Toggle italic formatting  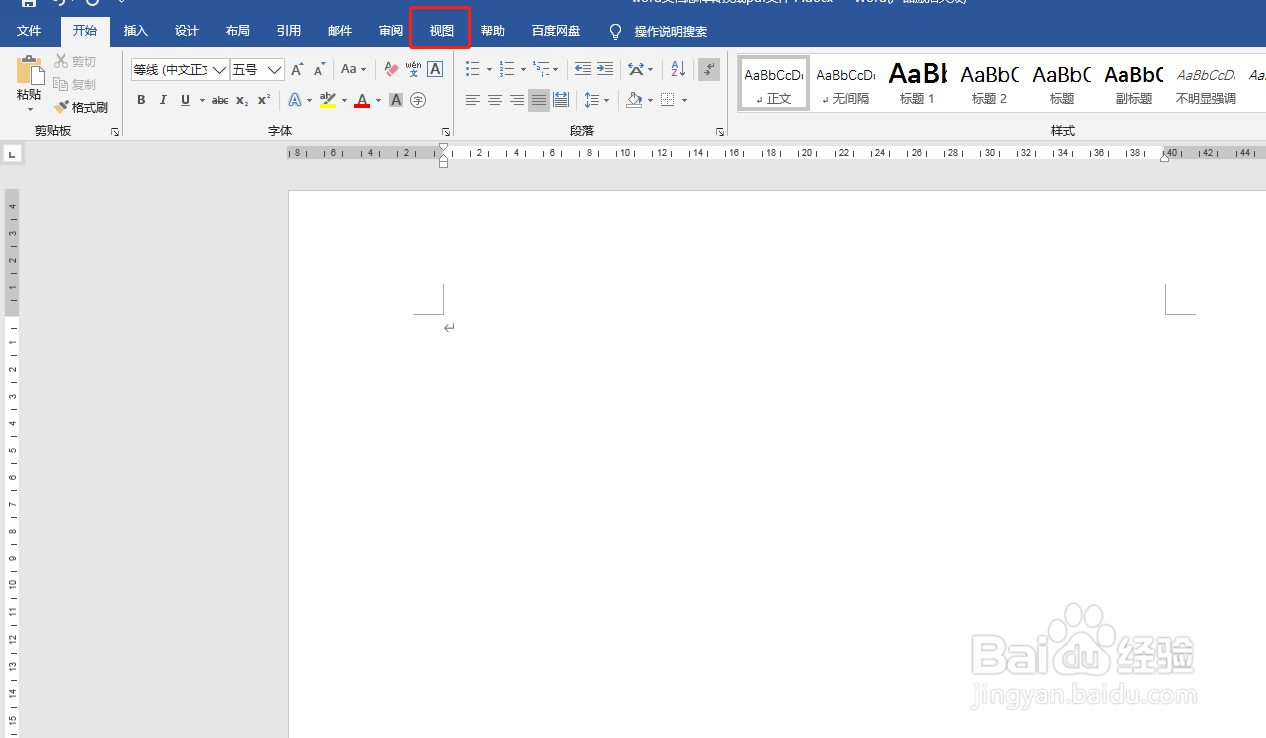coord(163,100)
